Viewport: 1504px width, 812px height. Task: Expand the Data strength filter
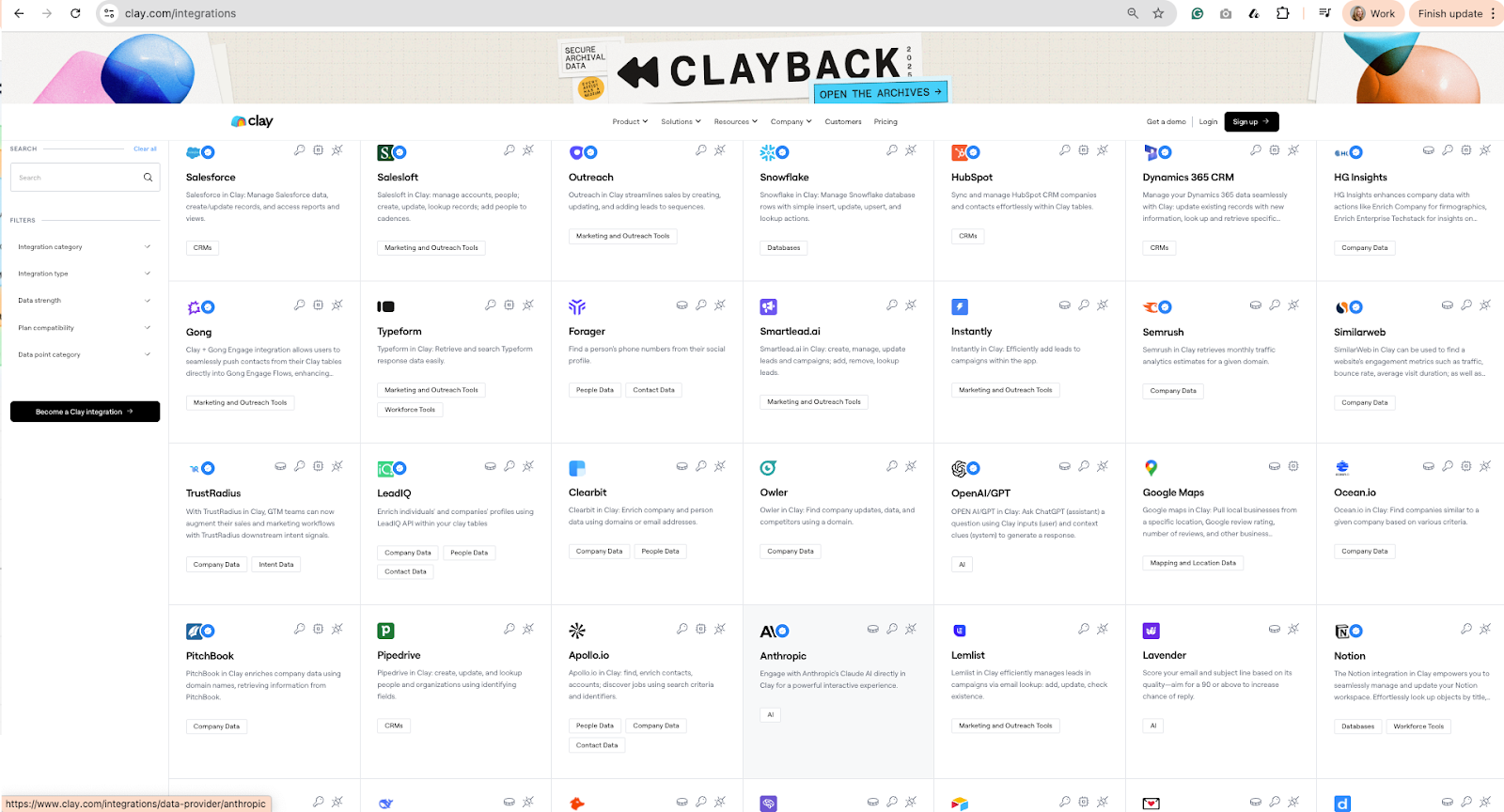point(85,301)
